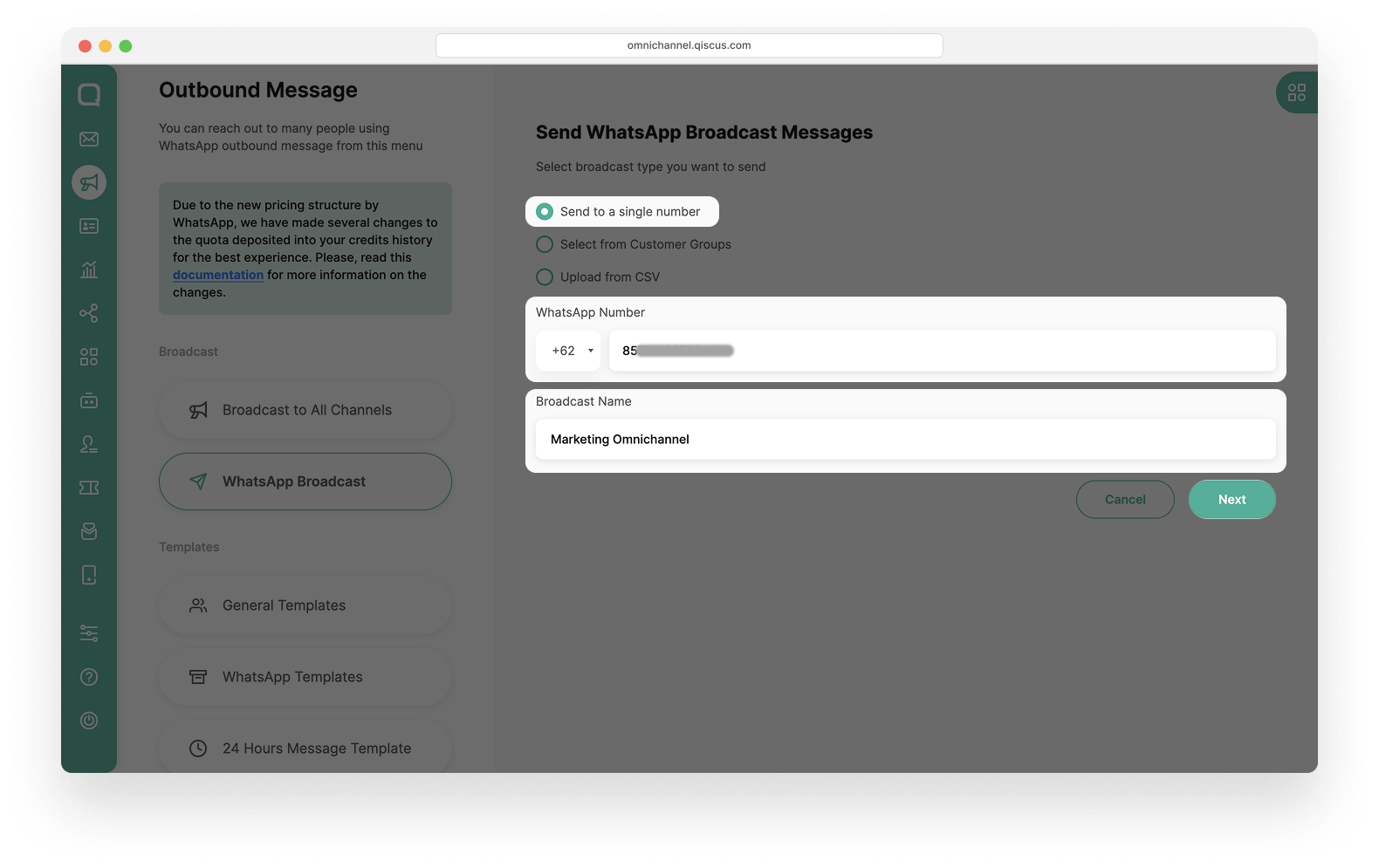Click the Templates section label
The height and width of the screenshot is (868, 1379).
pyautogui.click(x=189, y=547)
